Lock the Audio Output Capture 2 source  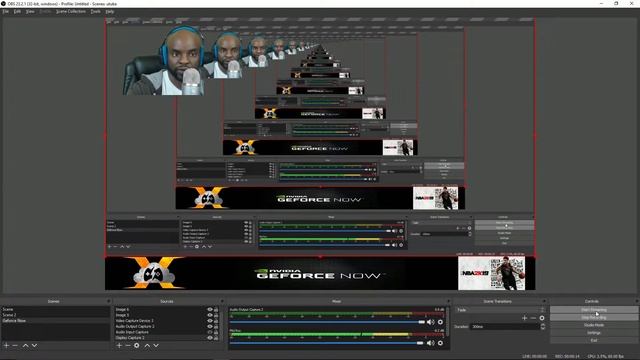pos(216,327)
